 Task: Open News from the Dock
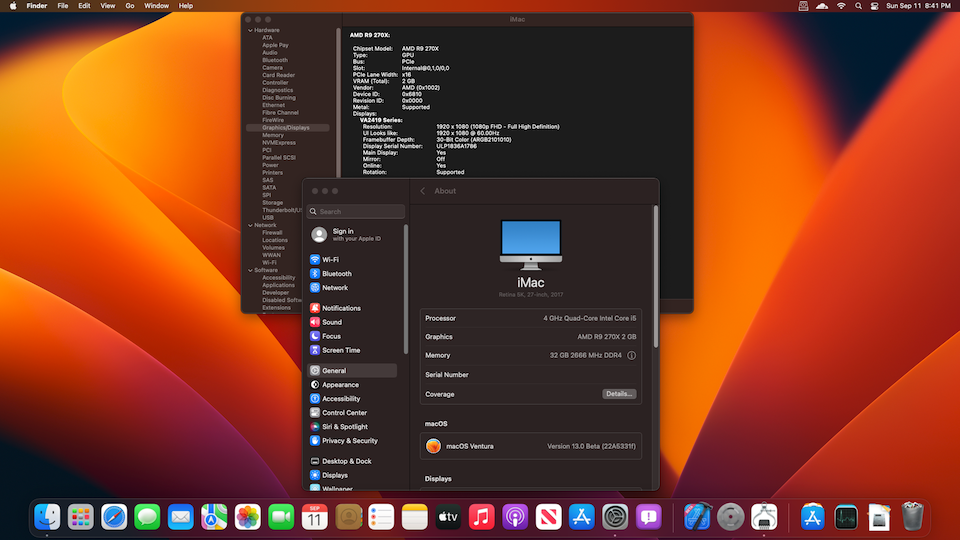click(548, 517)
